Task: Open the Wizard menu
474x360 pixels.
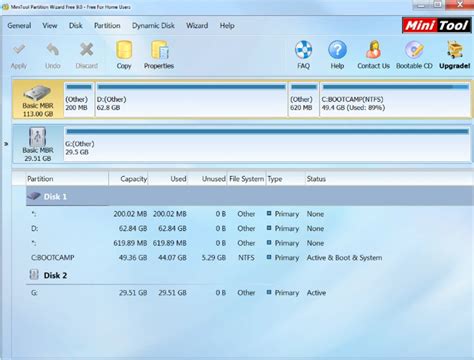Action: [197, 26]
